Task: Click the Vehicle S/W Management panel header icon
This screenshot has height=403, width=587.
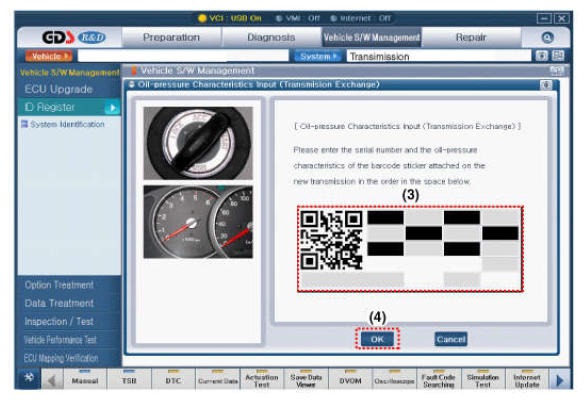Action: click(557, 70)
